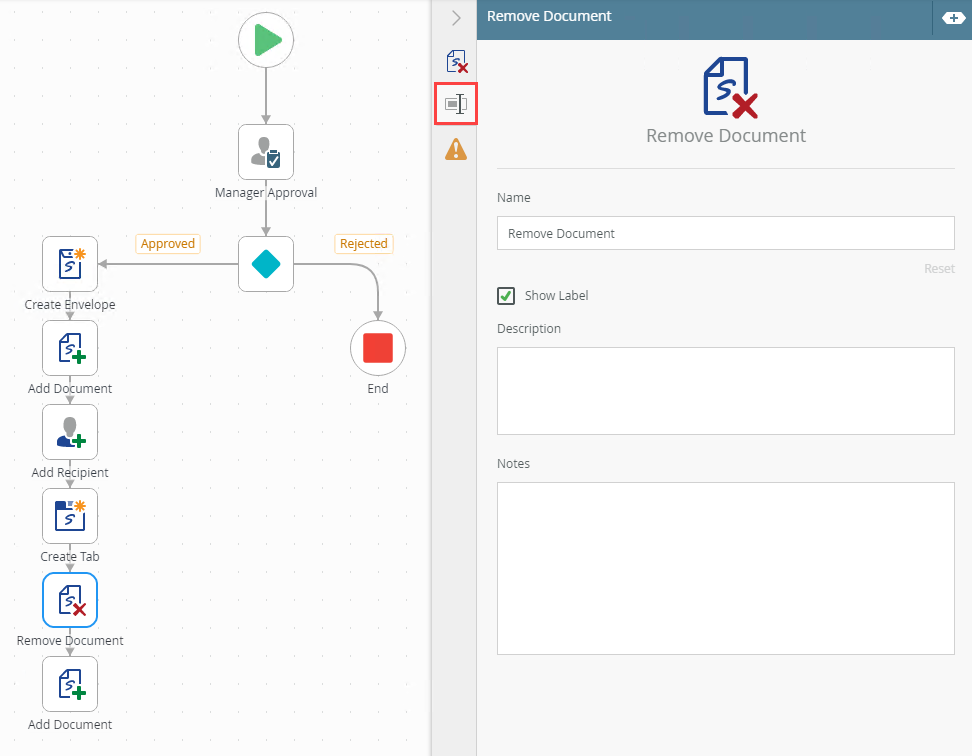Select first Add Document step below Create Envelope

tap(70, 348)
